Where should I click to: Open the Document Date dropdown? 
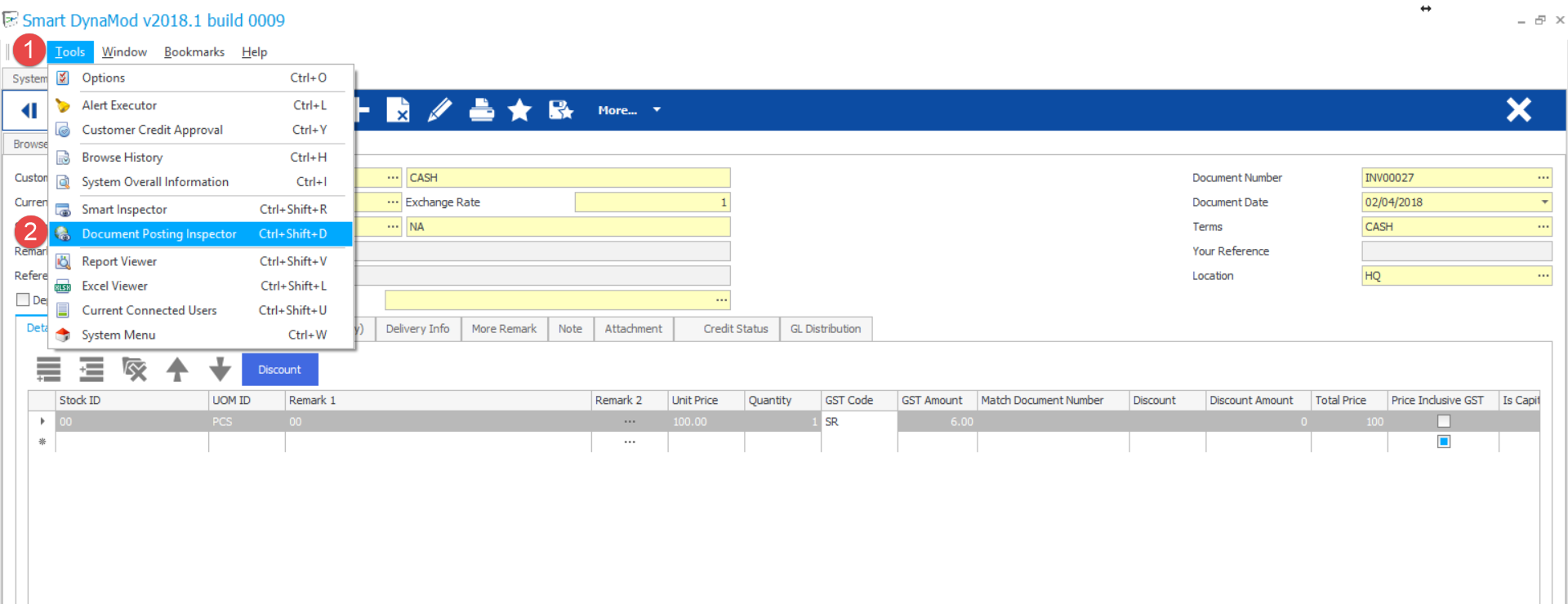tap(1544, 202)
